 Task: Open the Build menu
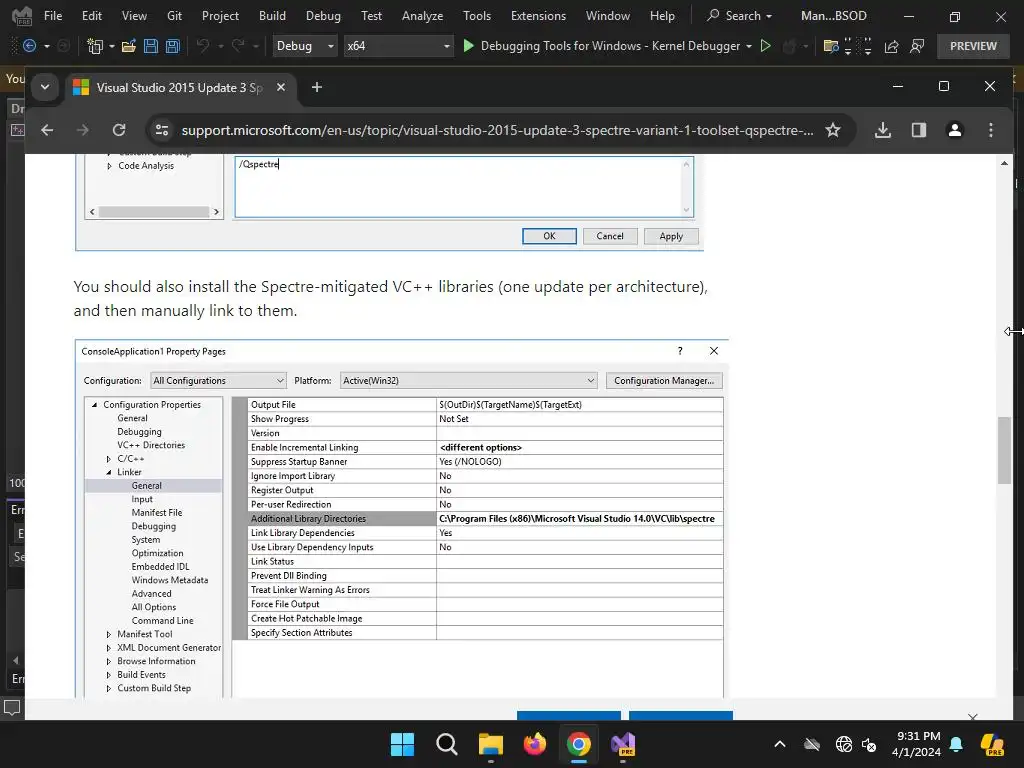click(272, 16)
